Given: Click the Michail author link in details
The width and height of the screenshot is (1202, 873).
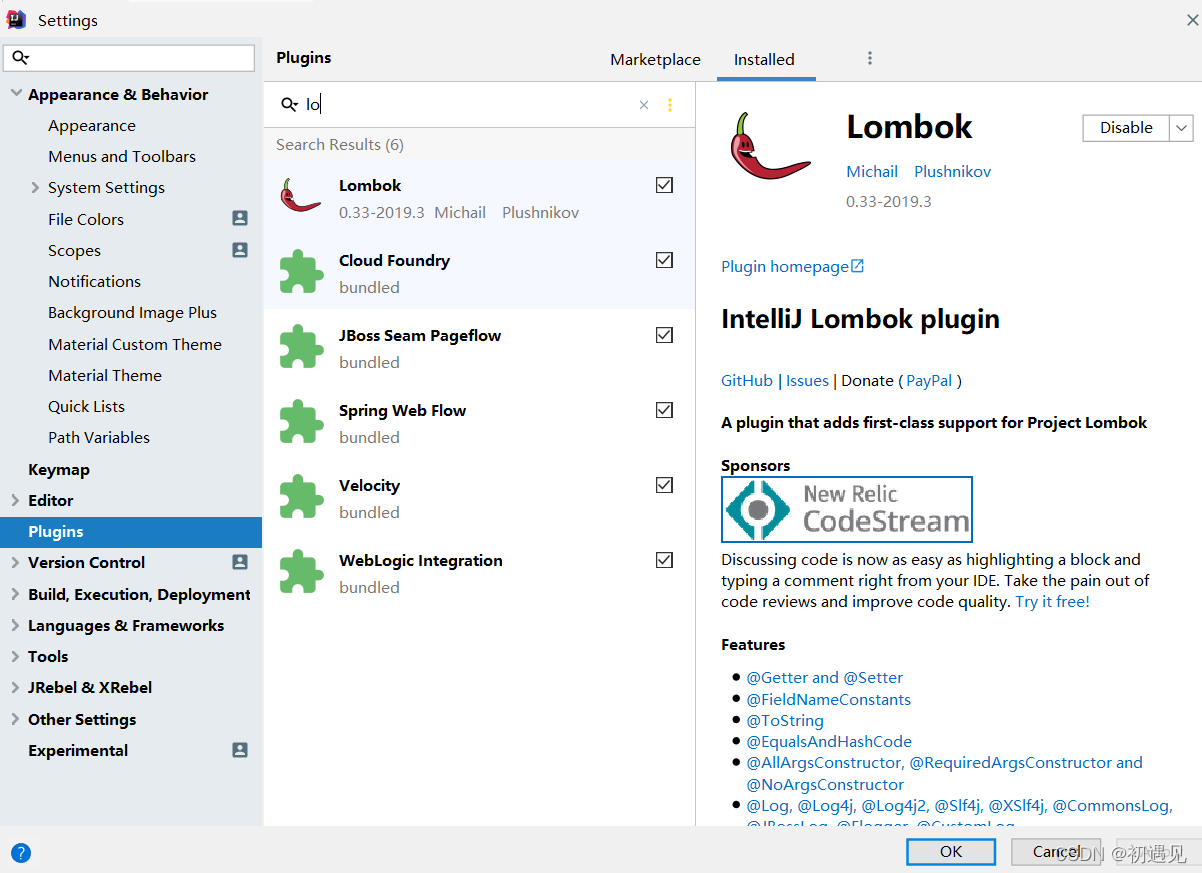Looking at the screenshot, I should pyautogui.click(x=872, y=171).
